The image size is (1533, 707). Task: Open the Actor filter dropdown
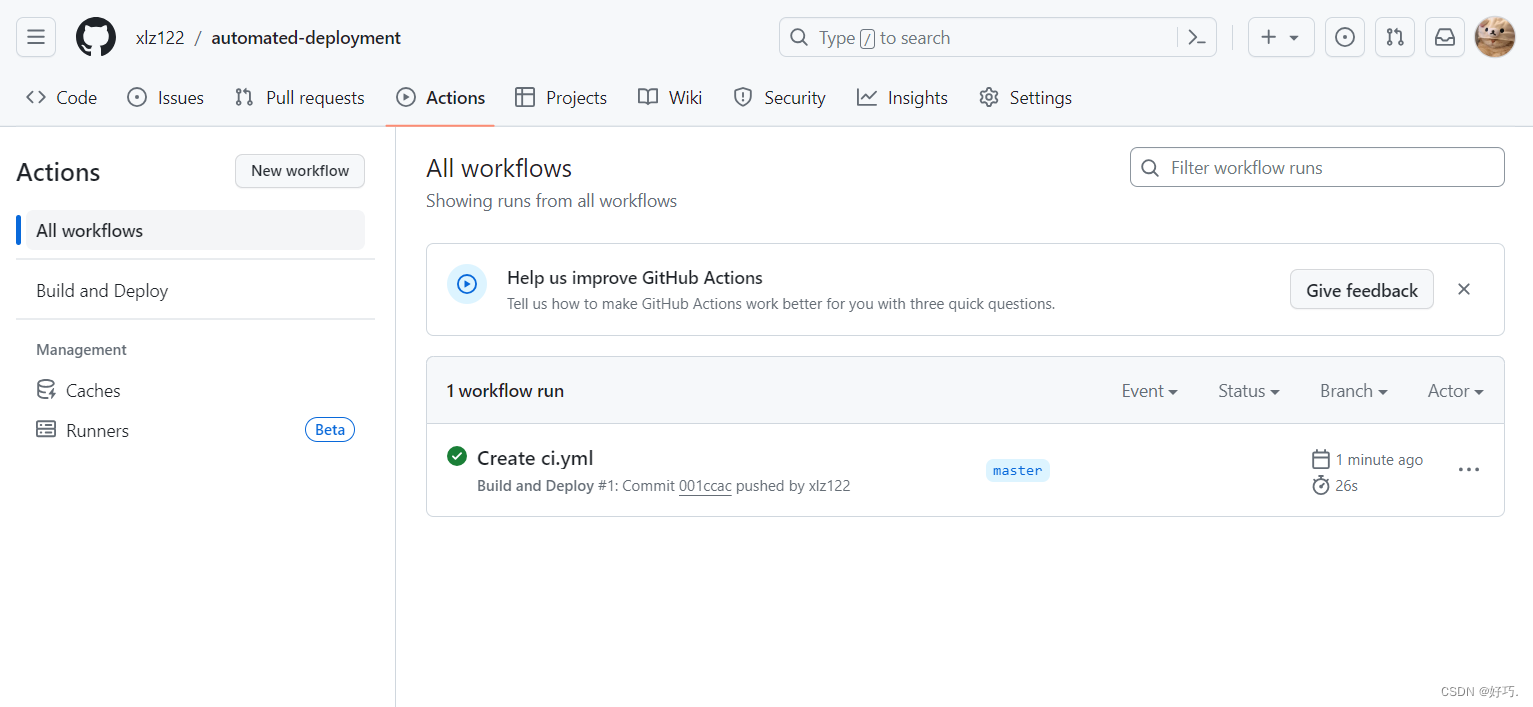[1456, 391]
